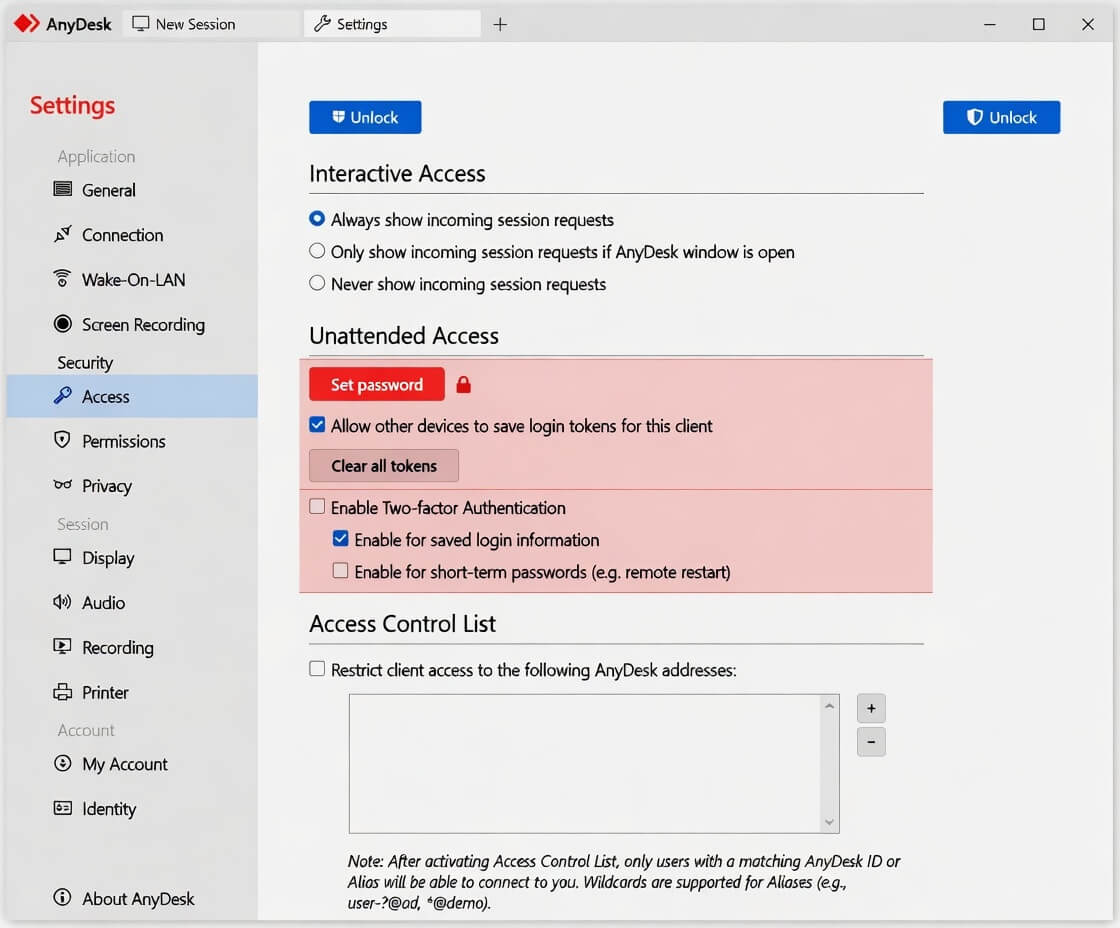1120x928 pixels.
Task: Minimize the AnyDesk window
Action: click(x=990, y=24)
